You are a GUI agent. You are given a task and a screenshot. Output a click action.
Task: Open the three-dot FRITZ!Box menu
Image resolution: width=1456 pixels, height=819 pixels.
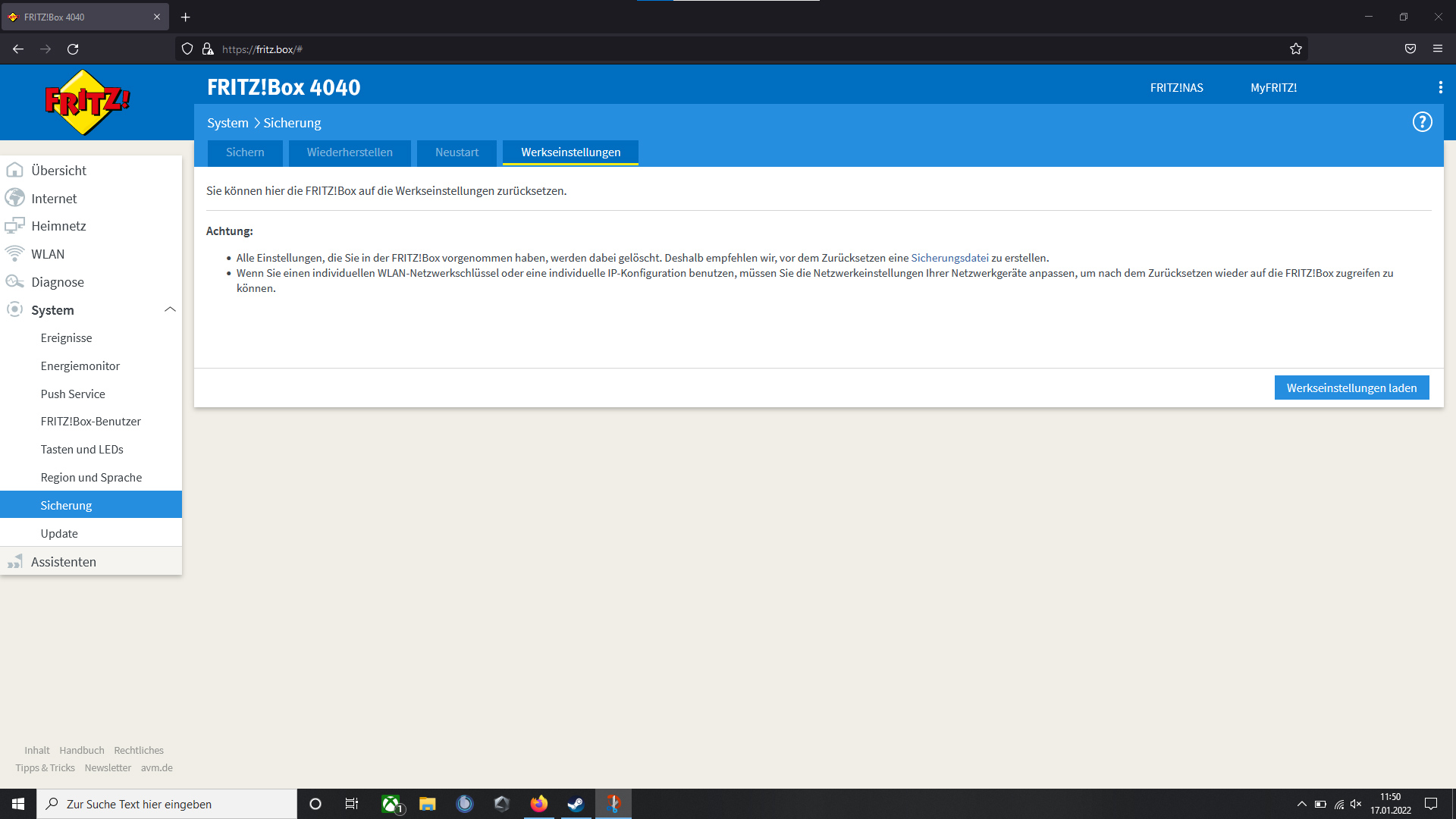1440,88
